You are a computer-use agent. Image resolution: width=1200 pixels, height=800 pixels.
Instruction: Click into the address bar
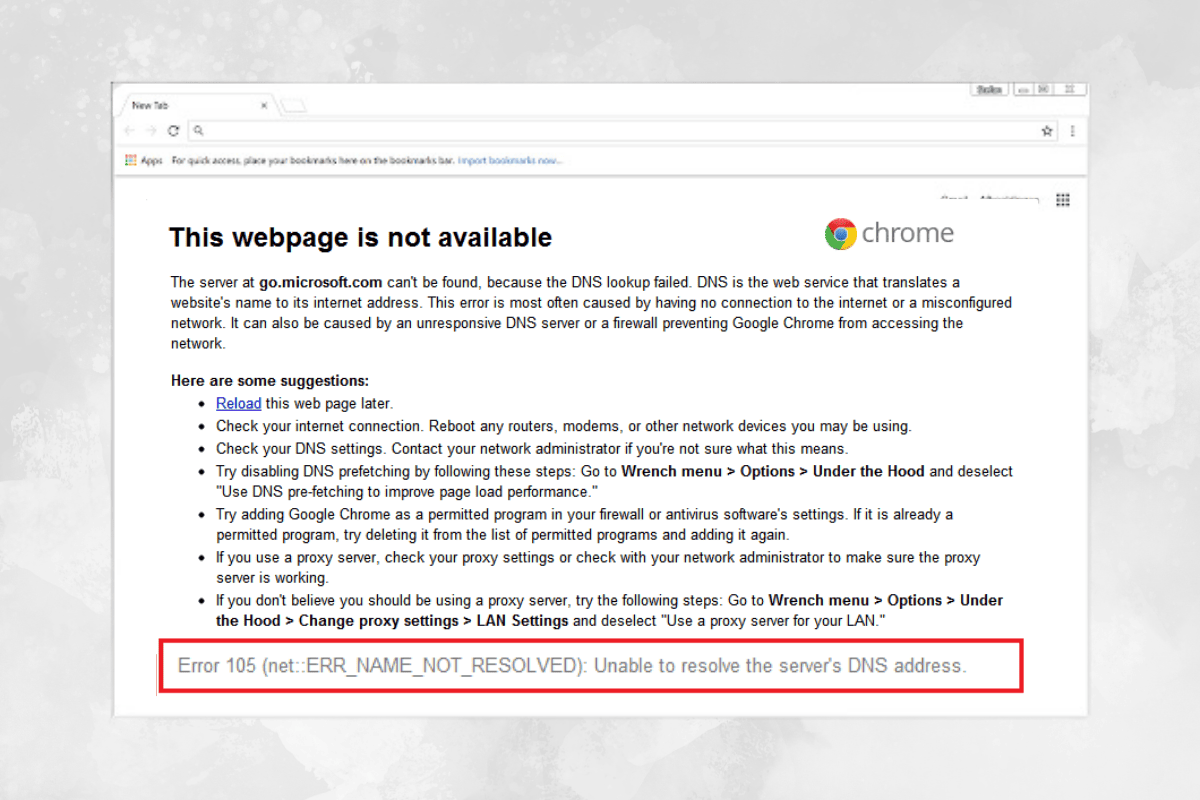[623, 131]
